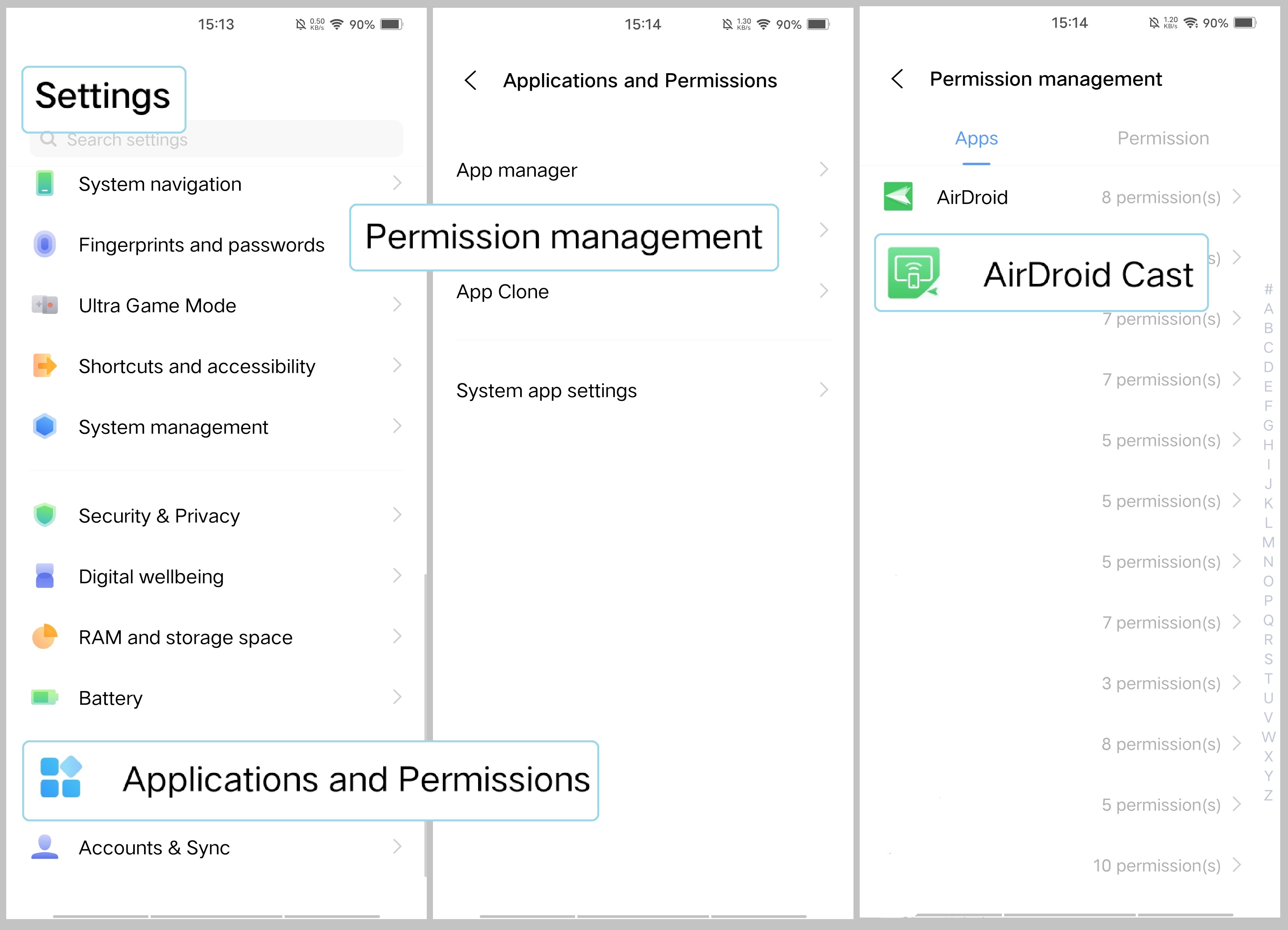1288x930 pixels.
Task: Click the Search settings field
Action: pos(216,139)
